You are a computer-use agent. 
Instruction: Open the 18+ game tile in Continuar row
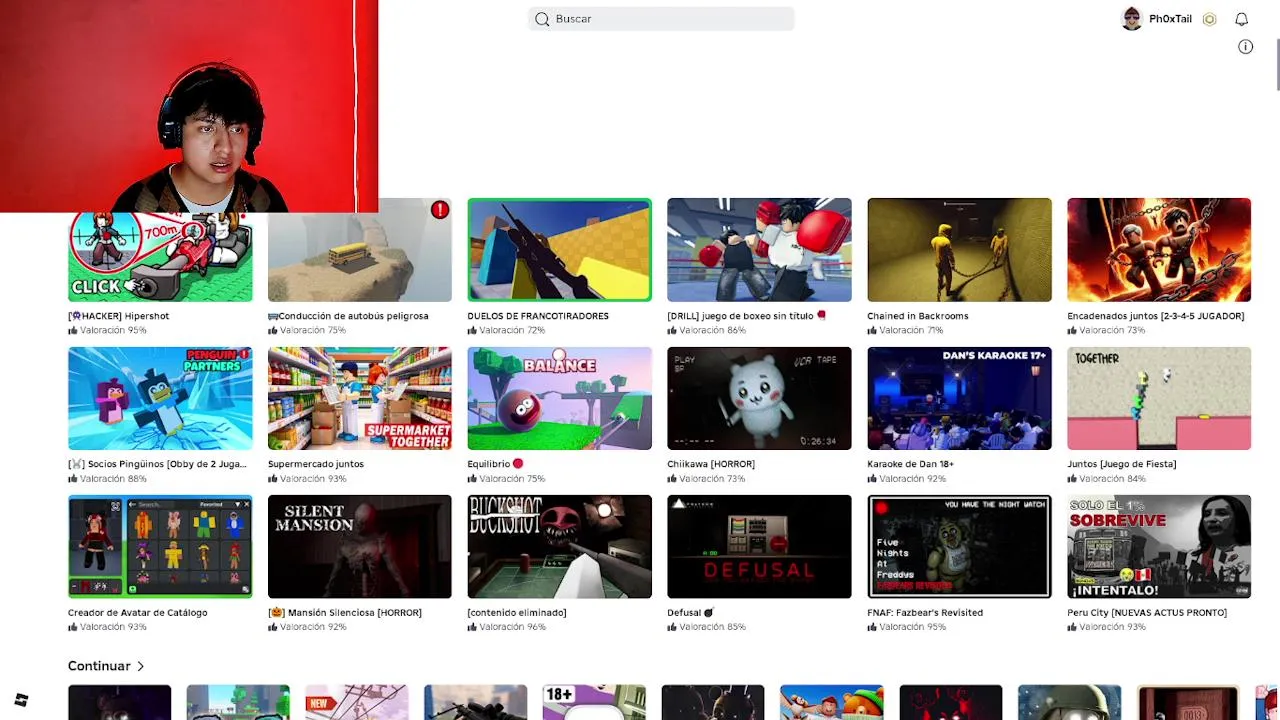point(594,702)
